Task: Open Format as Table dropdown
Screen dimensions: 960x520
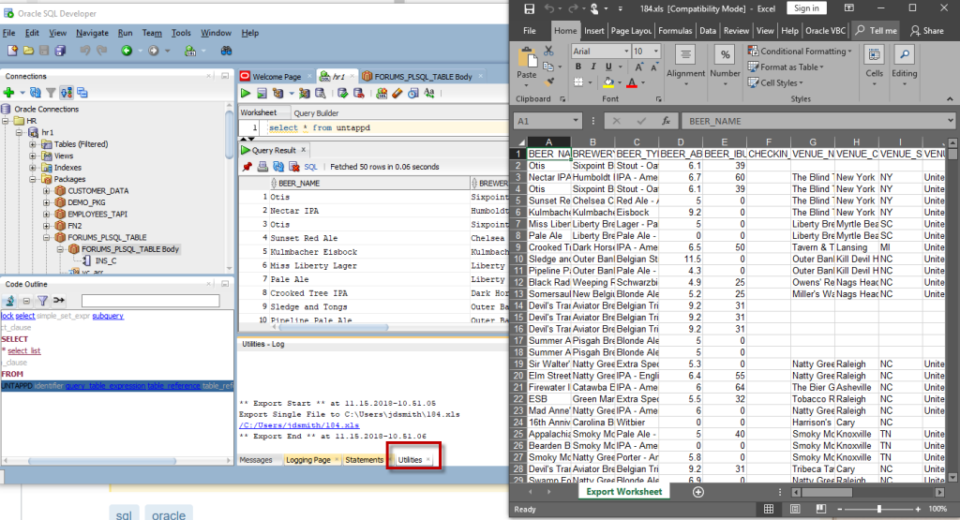Action: [786, 67]
